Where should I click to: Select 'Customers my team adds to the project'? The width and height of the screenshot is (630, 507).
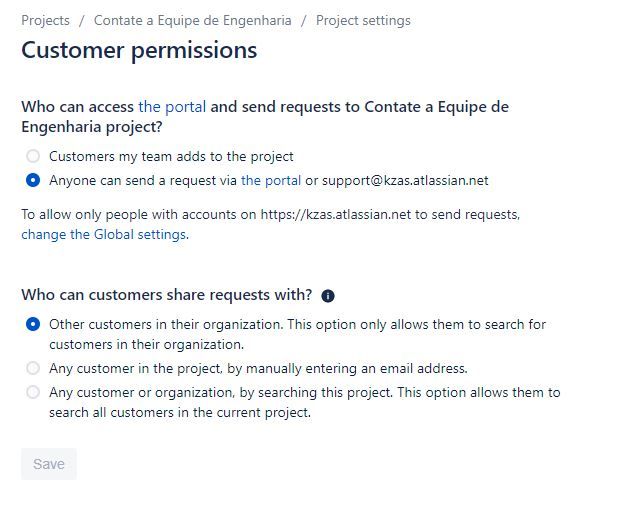pyautogui.click(x=33, y=156)
